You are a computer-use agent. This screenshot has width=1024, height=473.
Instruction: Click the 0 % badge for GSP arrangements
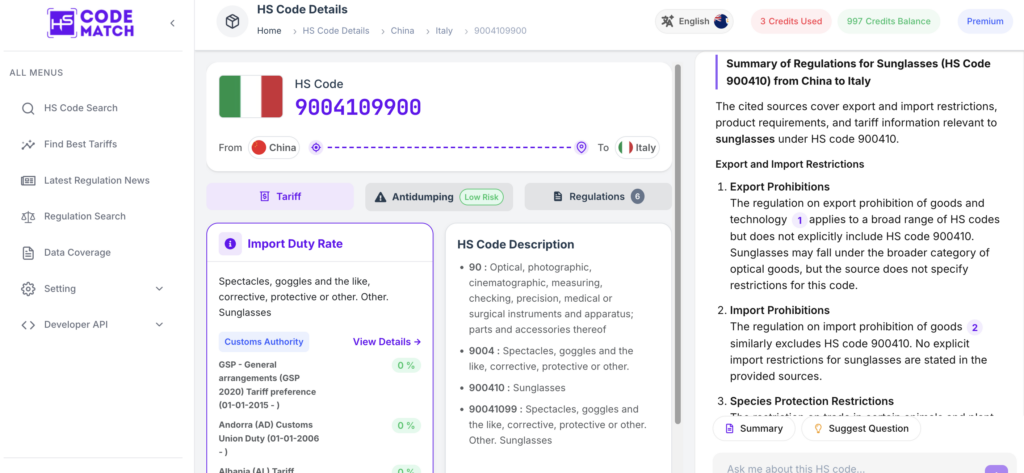(406, 366)
